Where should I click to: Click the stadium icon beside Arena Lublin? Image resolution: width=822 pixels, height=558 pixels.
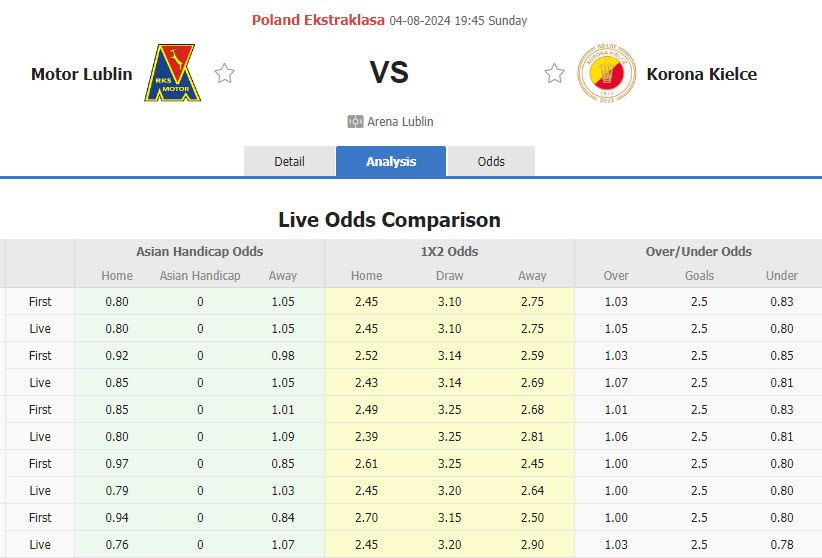355,122
